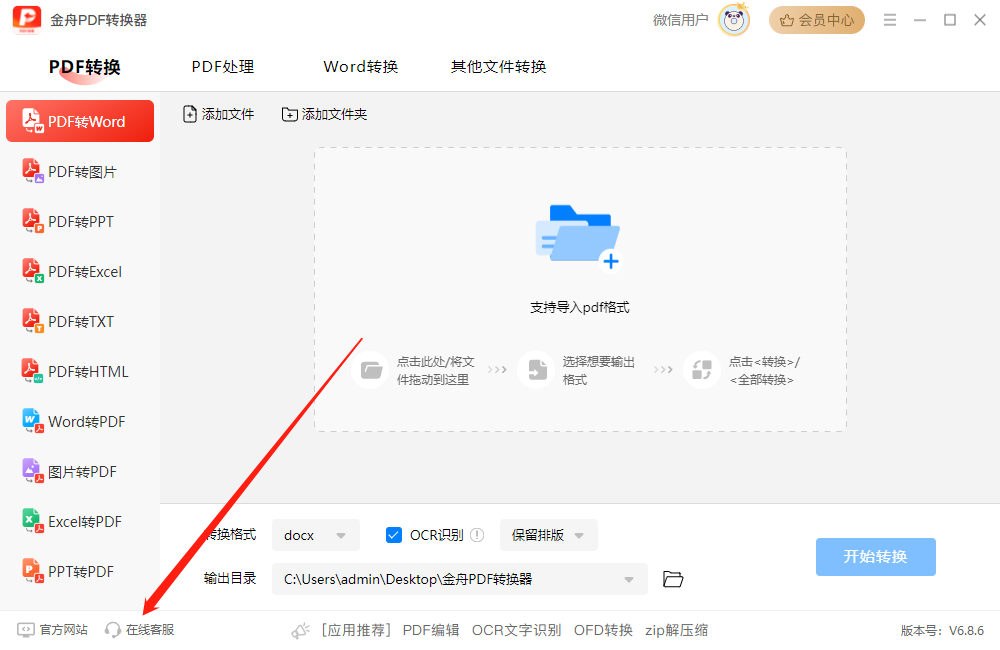Select PDF转Word in sidebar
The width and height of the screenshot is (1000, 650).
tap(80, 121)
